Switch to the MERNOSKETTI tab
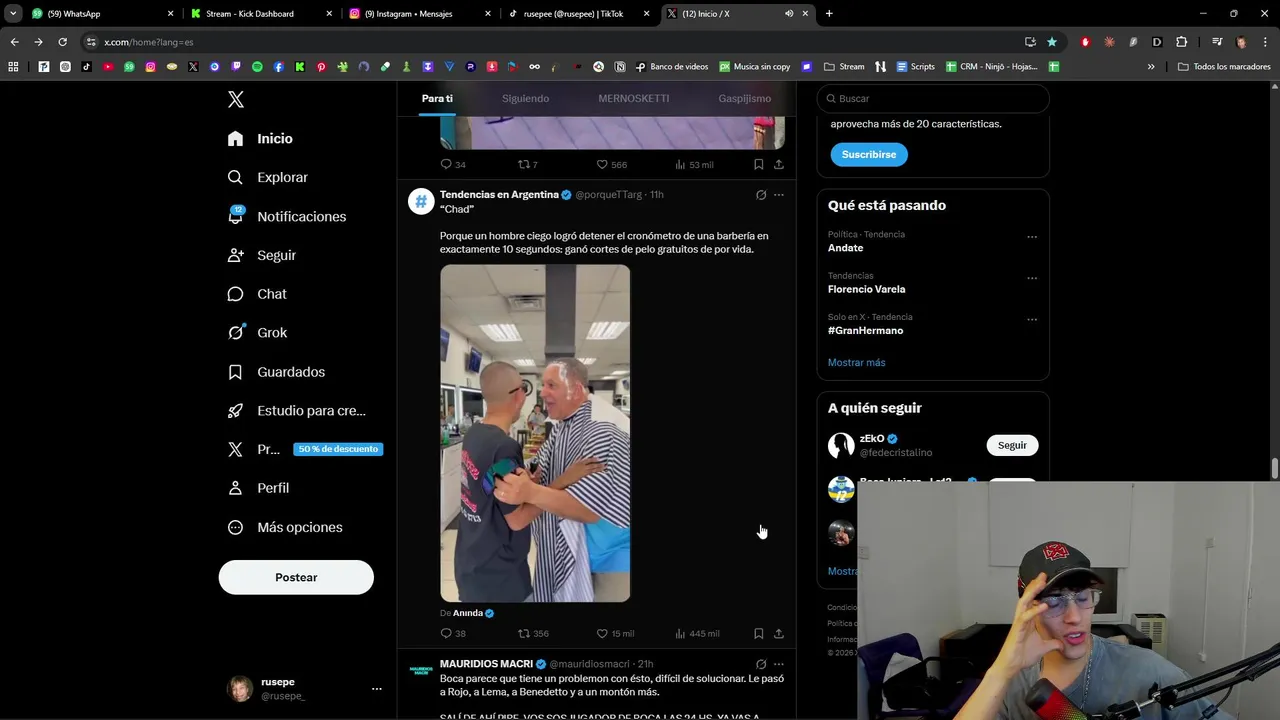 point(634,98)
